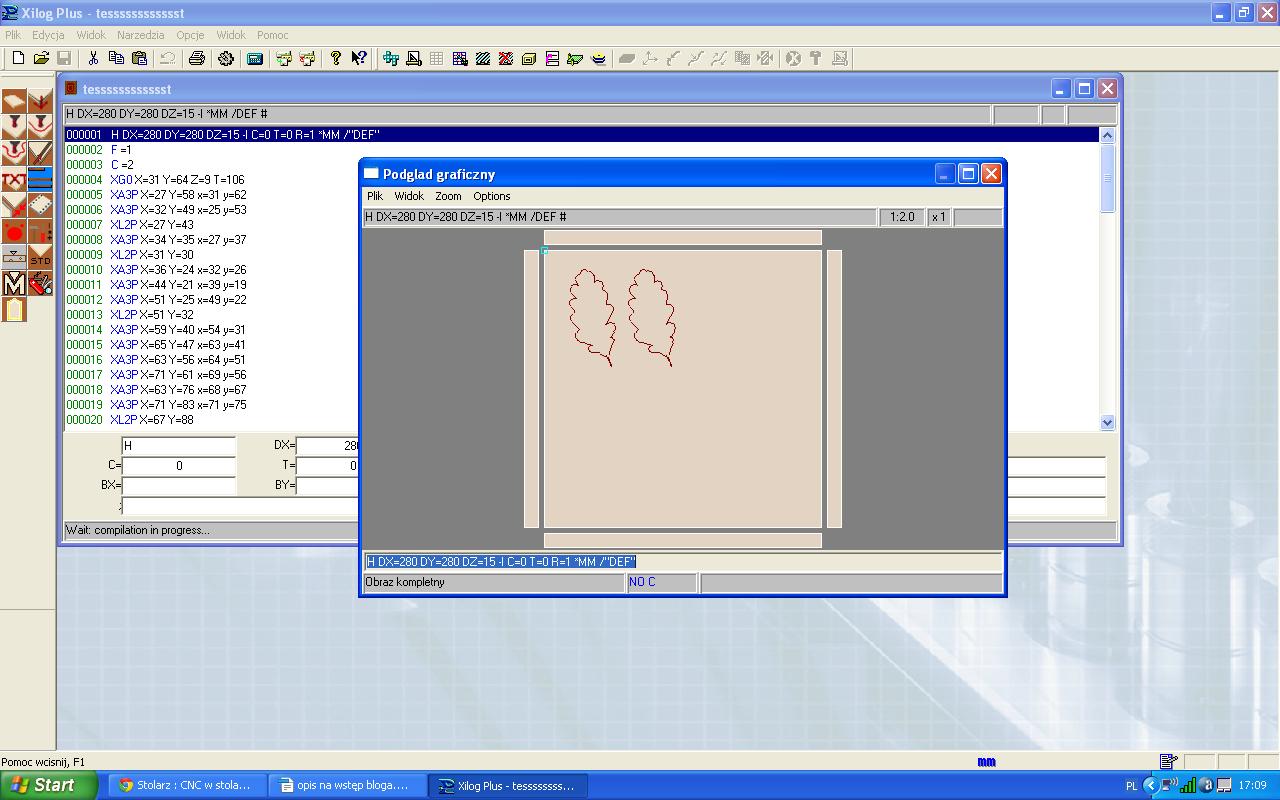
Task: Click the red circle drilling icon in sidebar
Action: (14, 231)
